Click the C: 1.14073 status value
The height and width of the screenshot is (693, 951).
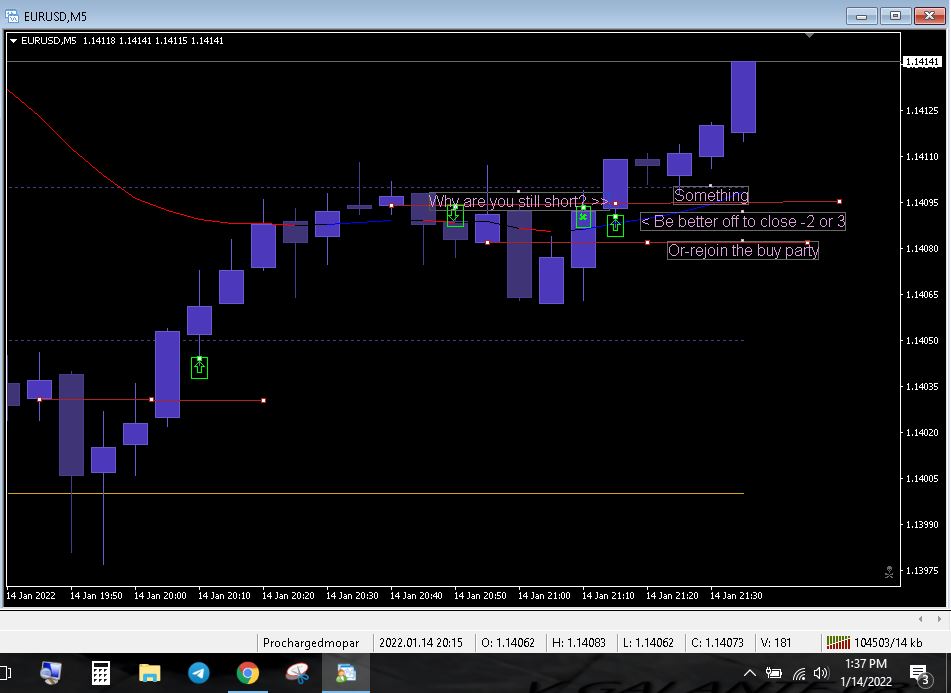[x=717, y=643]
